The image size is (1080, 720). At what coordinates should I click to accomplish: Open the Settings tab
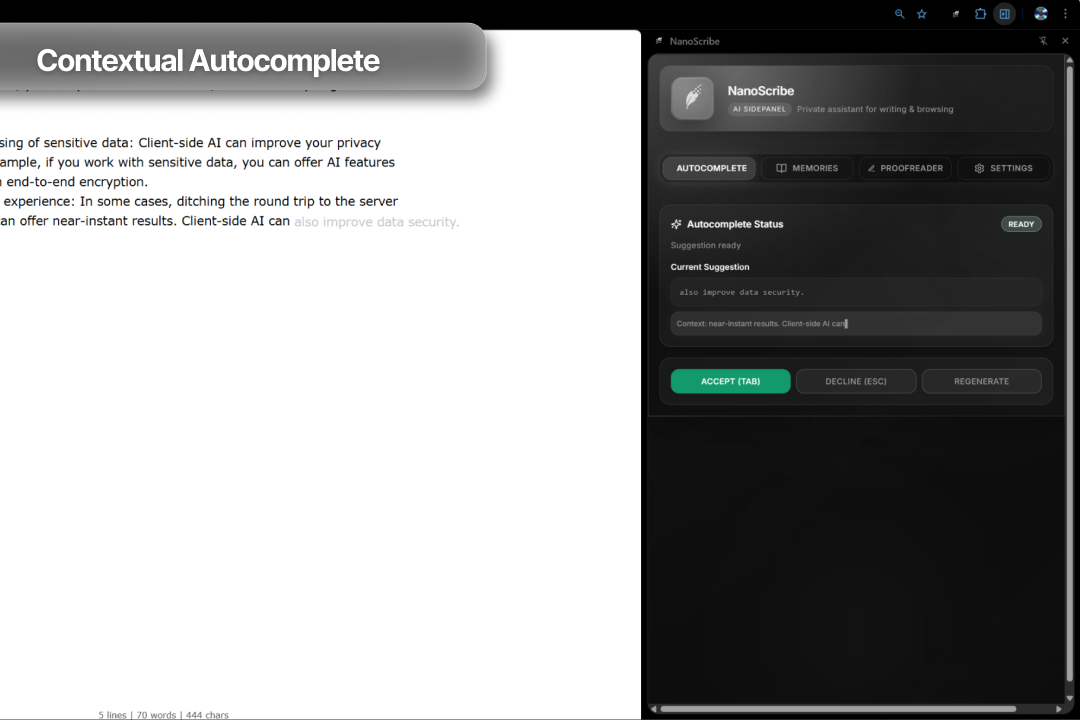[x=1004, y=168]
